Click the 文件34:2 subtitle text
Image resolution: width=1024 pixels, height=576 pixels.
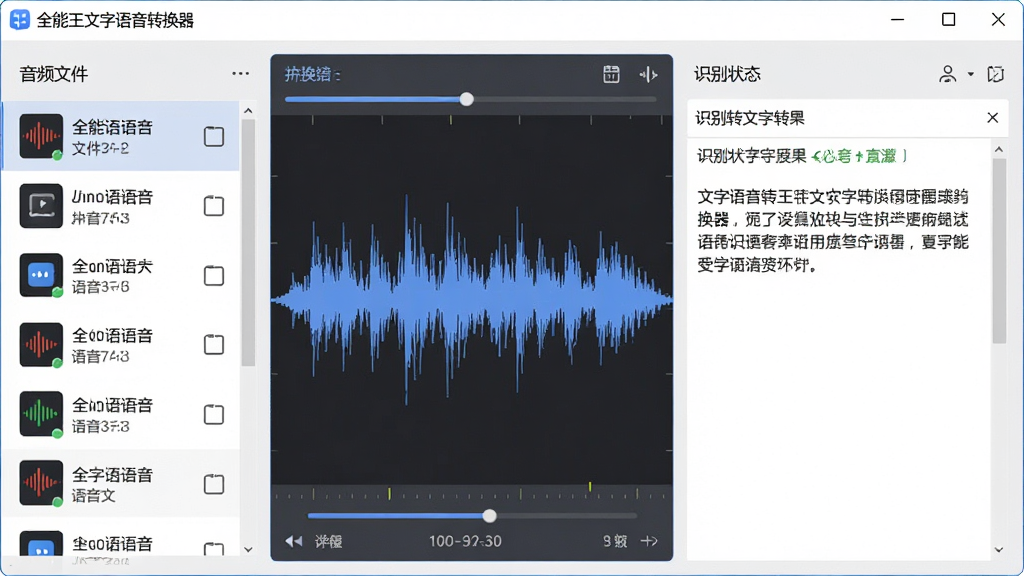[x=100, y=149]
